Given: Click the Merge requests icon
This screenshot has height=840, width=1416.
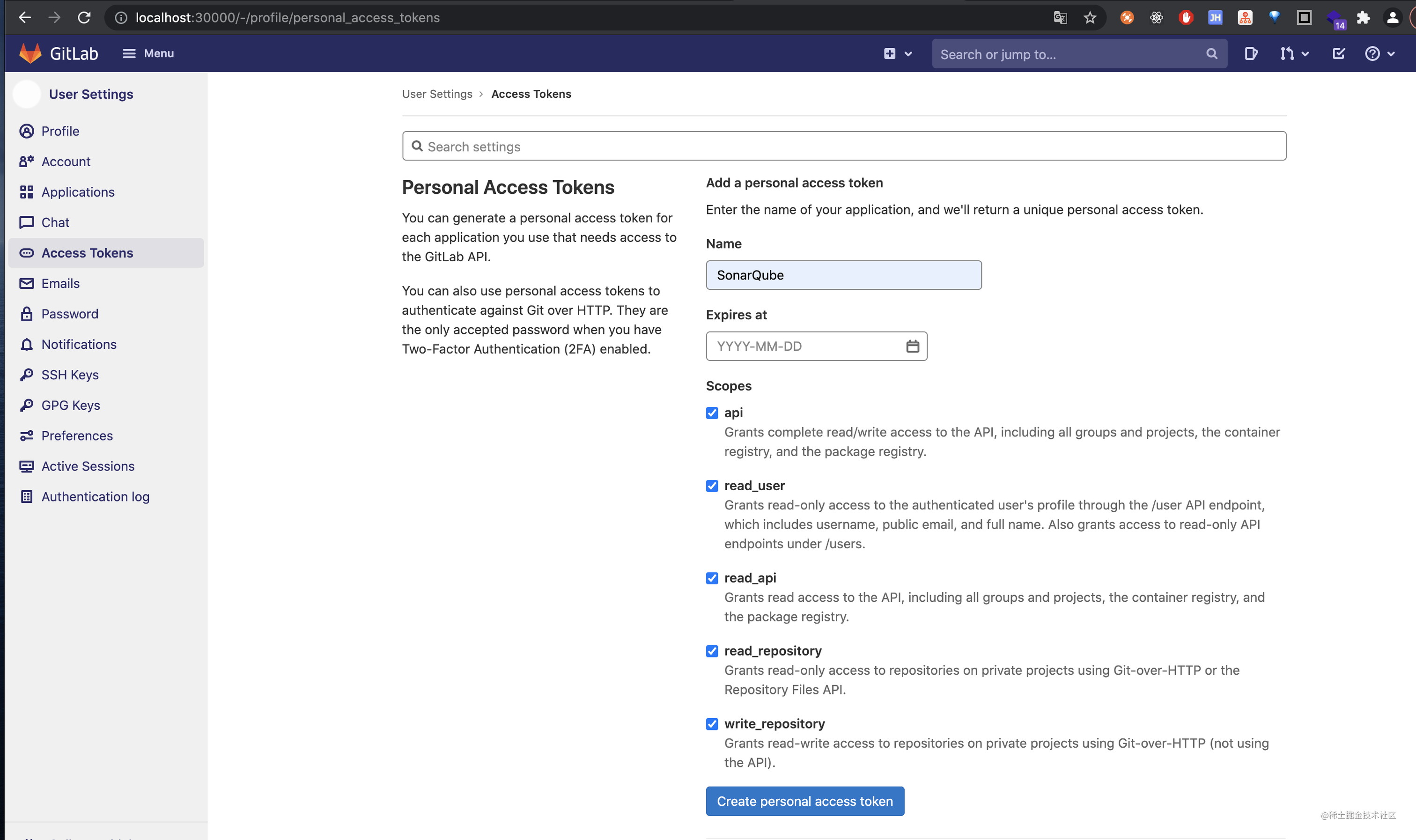Looking at the screenshot, I should tap(1288, 53).
